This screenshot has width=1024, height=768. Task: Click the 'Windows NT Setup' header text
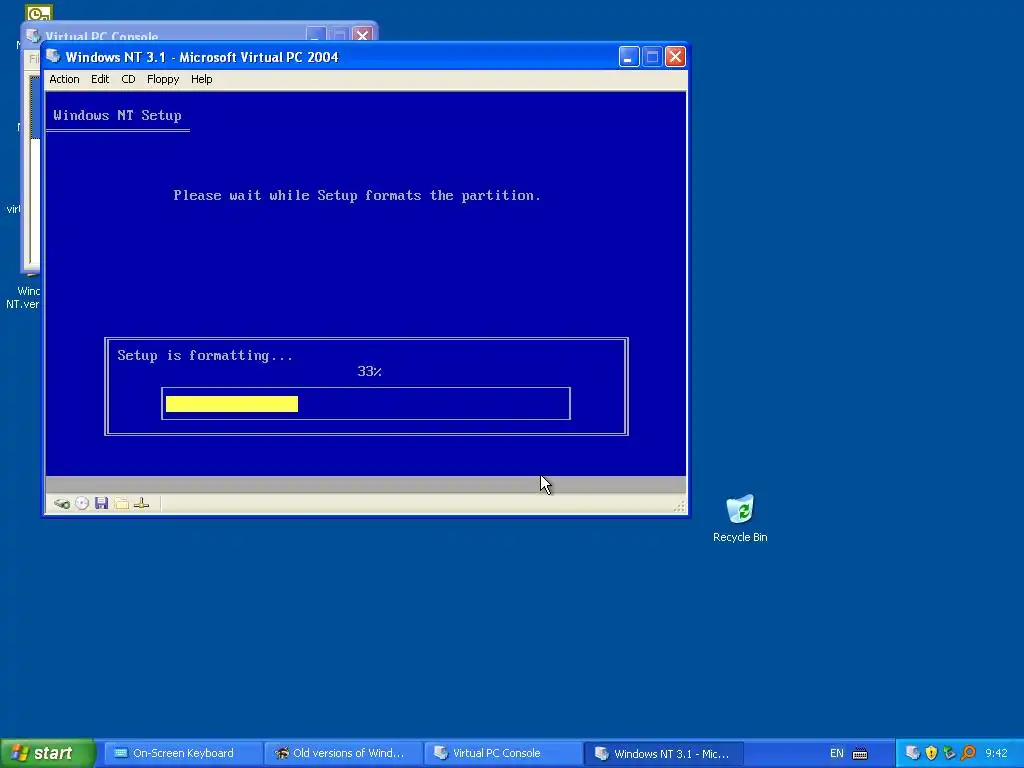coord(118,116)
